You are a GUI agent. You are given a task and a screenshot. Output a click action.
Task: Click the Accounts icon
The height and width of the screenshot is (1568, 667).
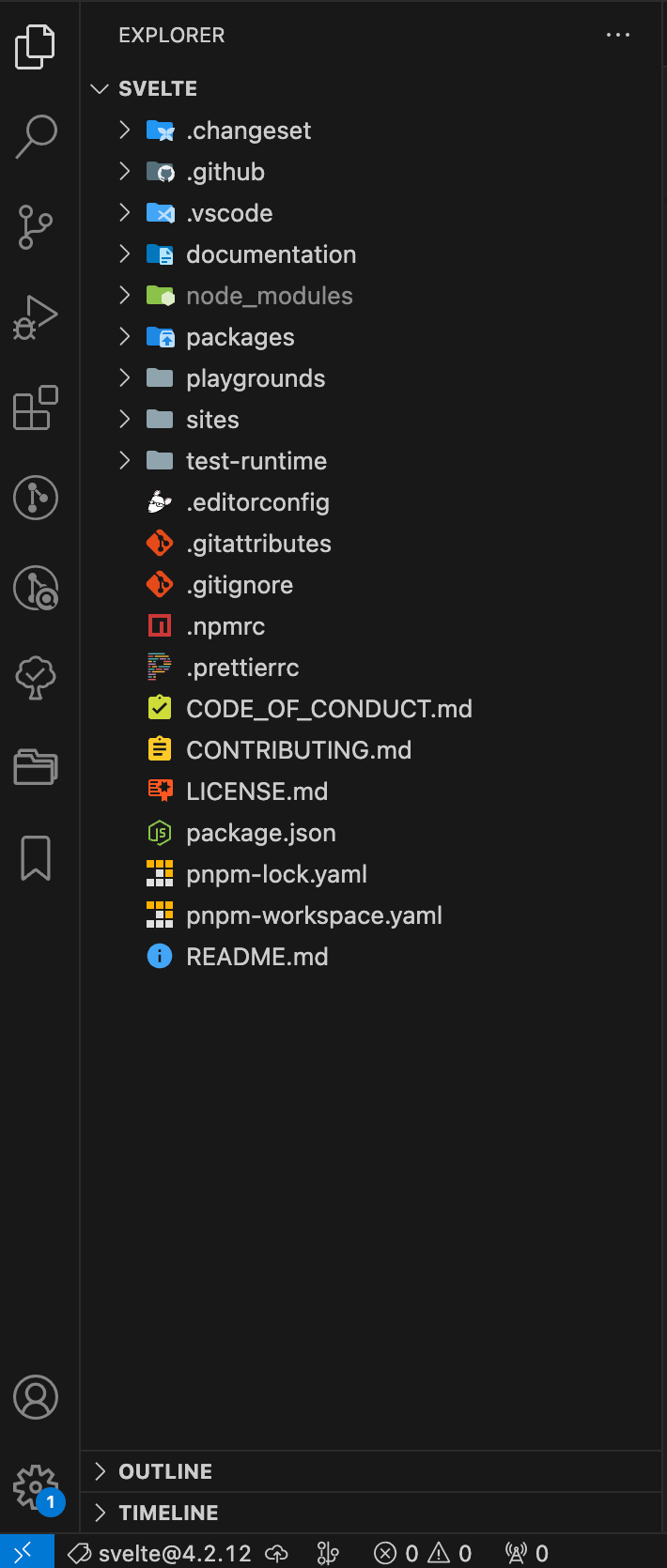click(x=37, y=1397)
